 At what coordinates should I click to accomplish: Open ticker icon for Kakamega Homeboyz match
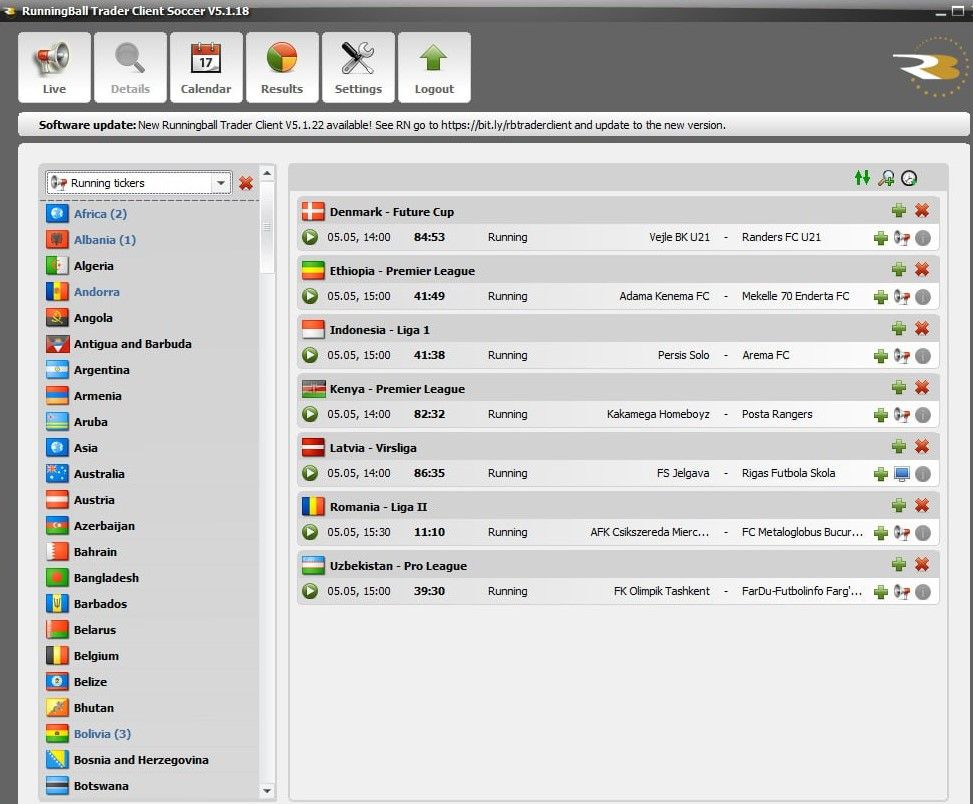pos(902,414)
